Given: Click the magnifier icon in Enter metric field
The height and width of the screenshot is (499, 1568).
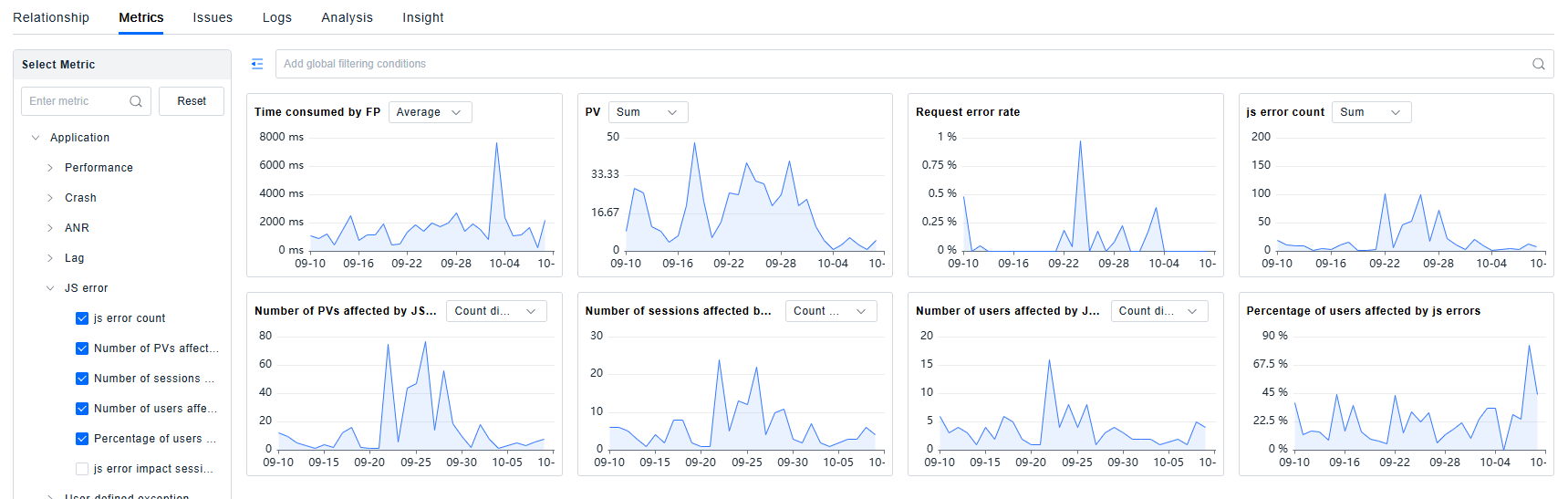Looking at the screenshot, I should click(x=136, y=101).
